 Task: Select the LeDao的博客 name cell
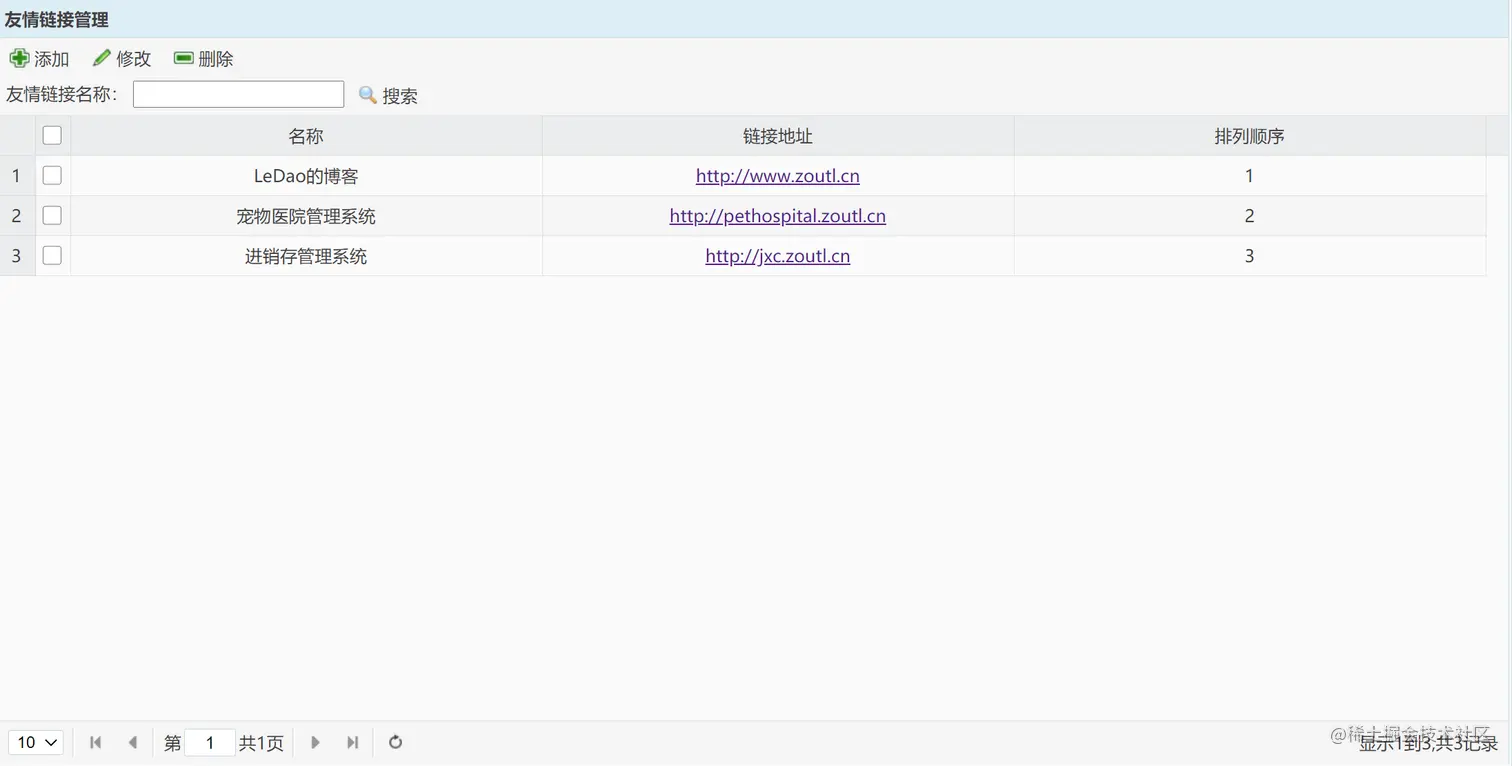[306, 176]
